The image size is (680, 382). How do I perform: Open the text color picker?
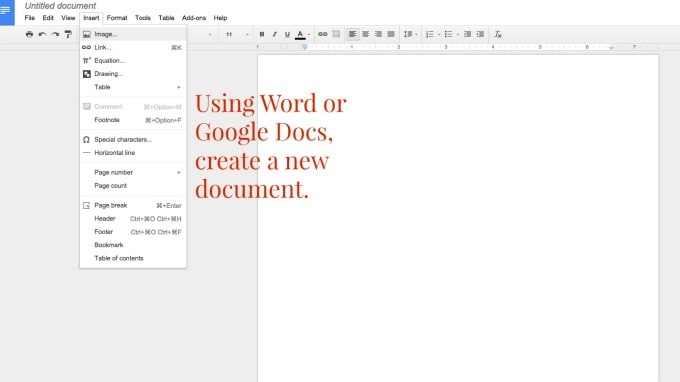(x=300, y=35)
